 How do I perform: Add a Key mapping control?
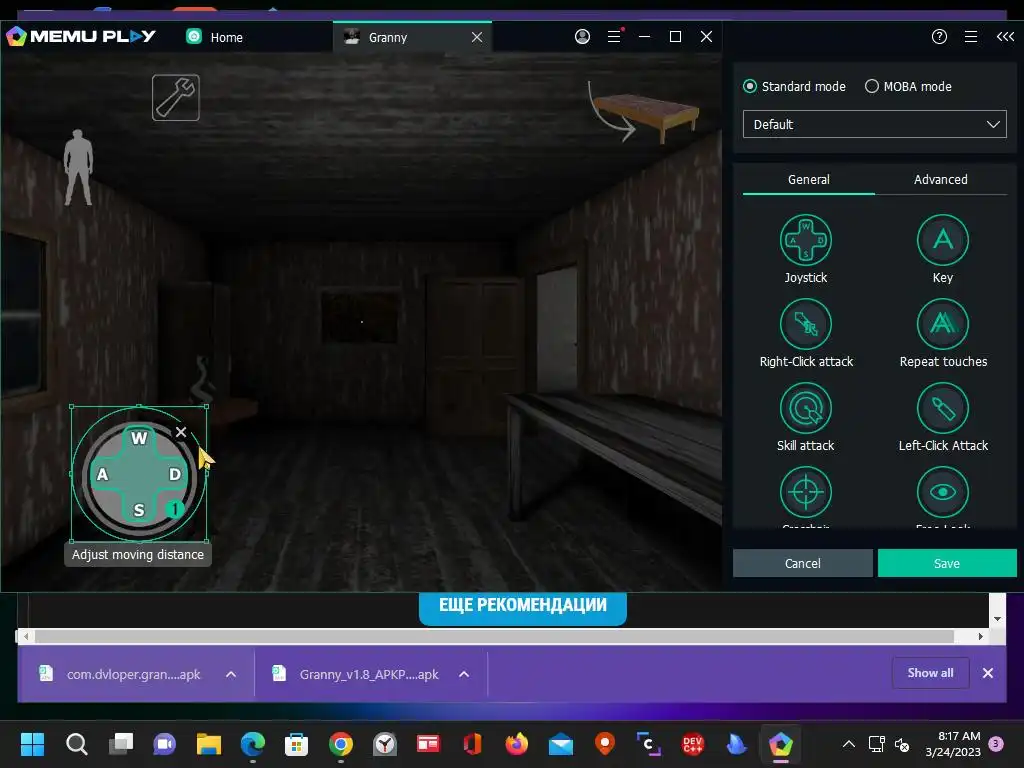pyautogui.click(x=942, y=240)
